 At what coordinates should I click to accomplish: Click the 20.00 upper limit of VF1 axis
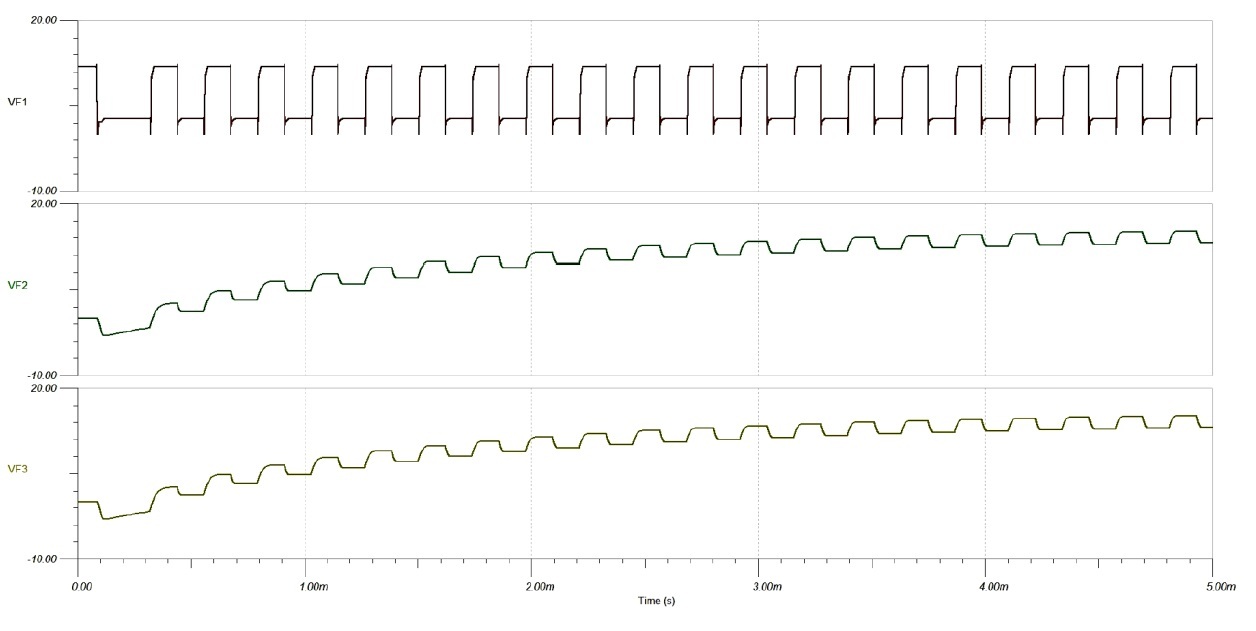pos(45,20)
